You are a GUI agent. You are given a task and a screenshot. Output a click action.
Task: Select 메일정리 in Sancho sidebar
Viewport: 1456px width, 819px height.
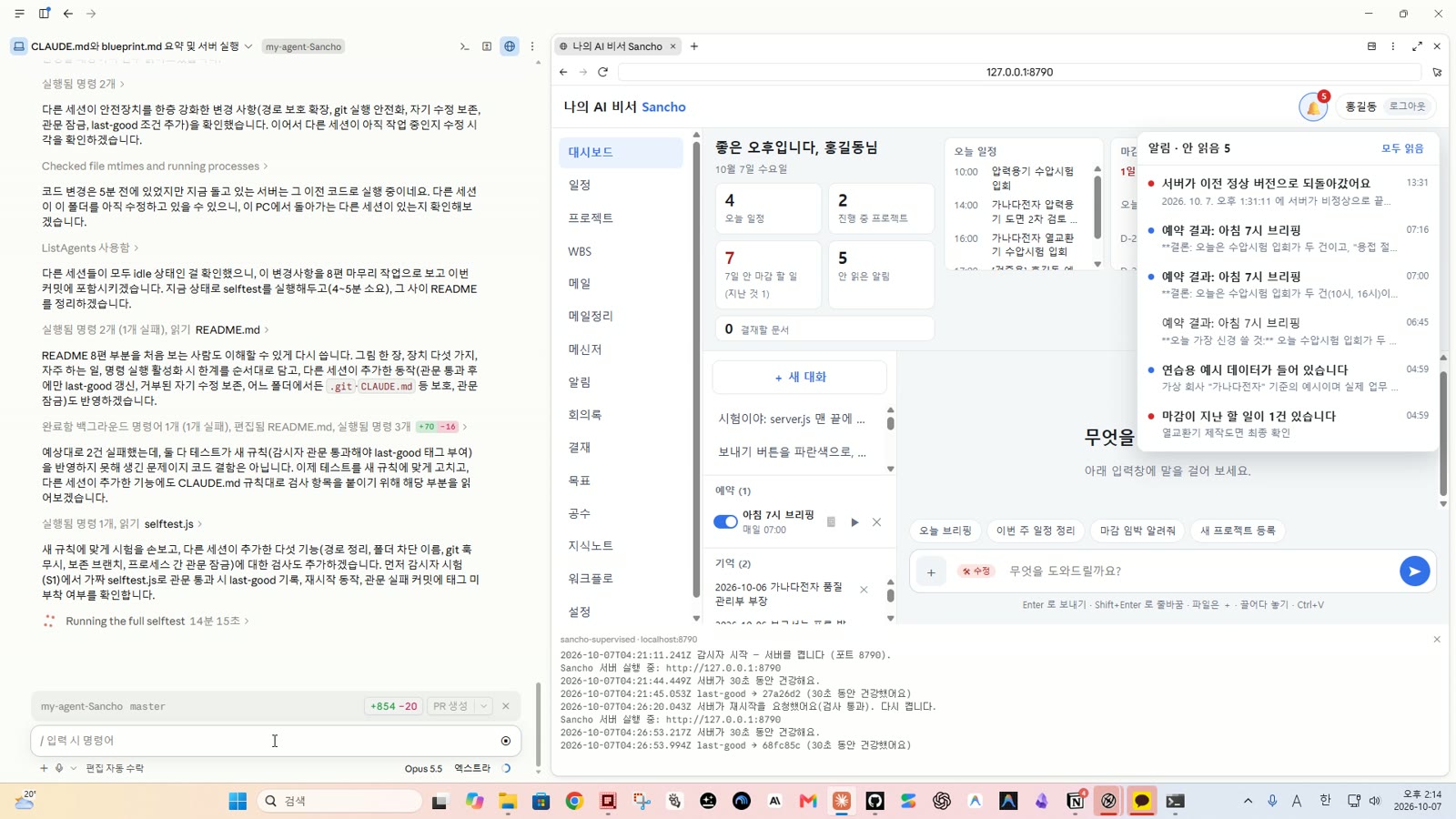click(621, 316)
